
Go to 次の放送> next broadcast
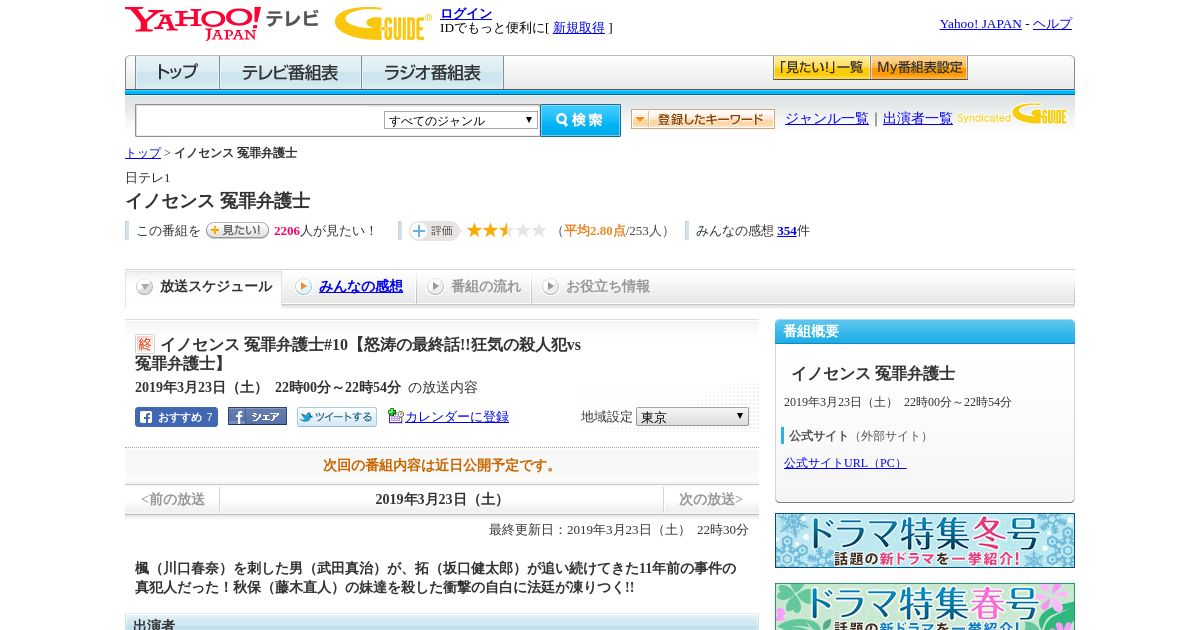coord(711,499)
